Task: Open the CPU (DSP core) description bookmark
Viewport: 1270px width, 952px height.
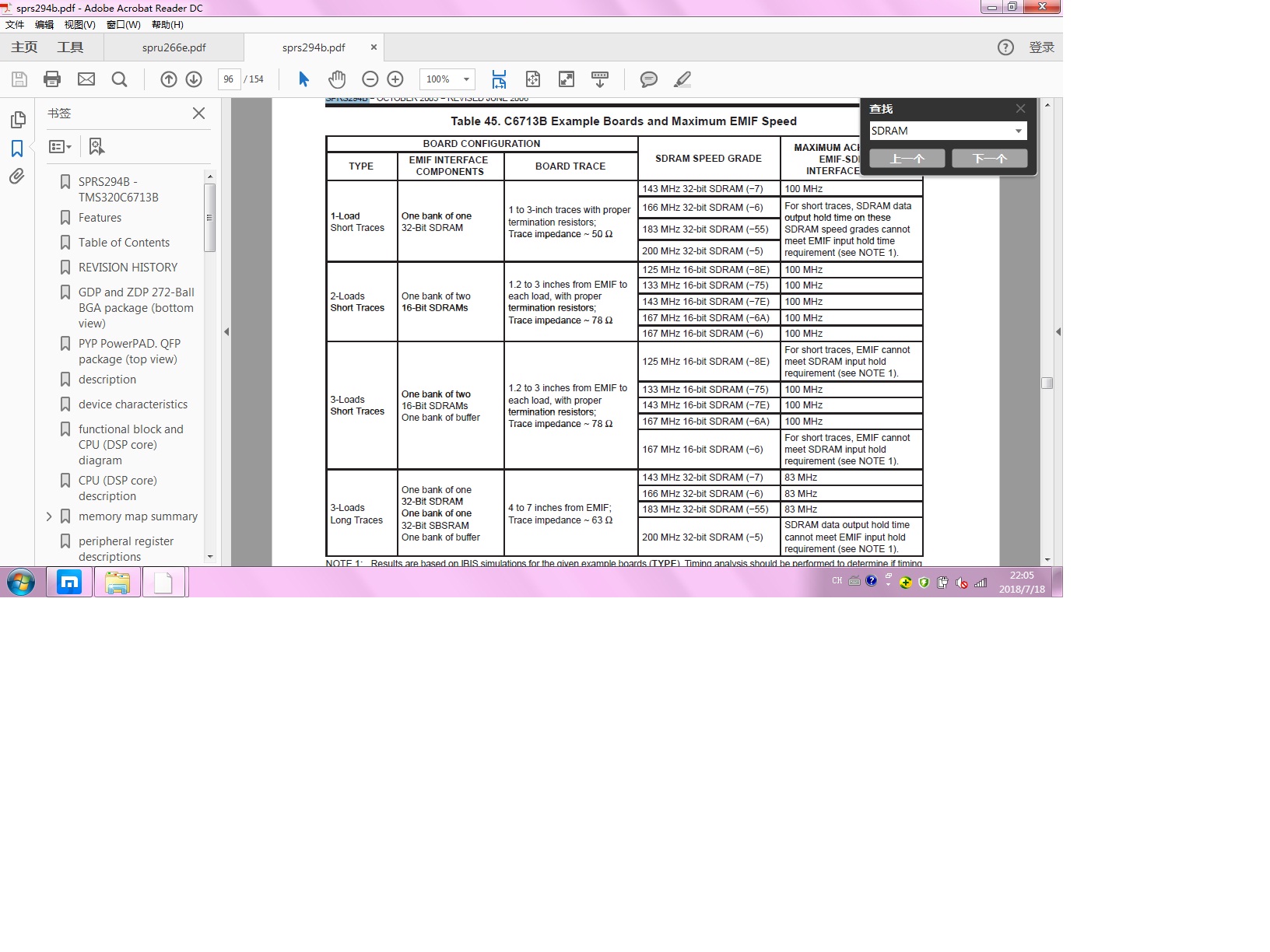Action: click(118, 488)
